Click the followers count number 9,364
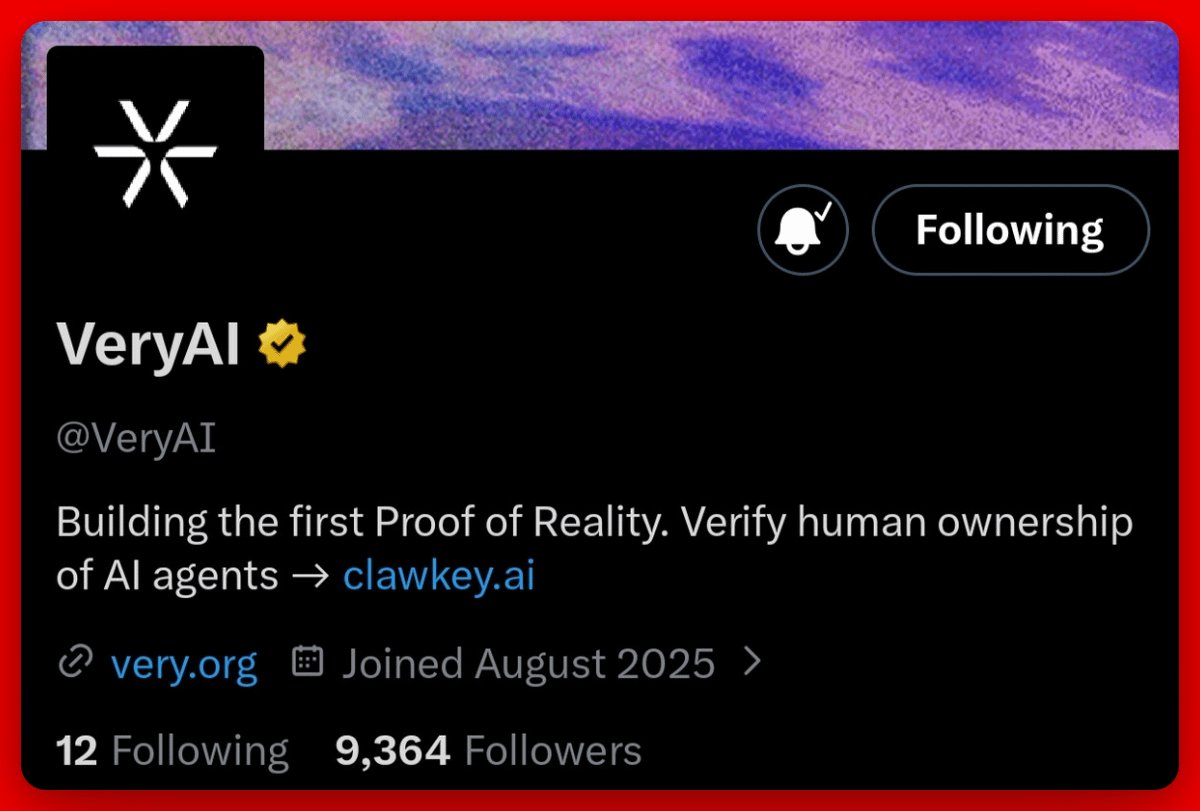The height and width of the screenshot is (811, 1200). coord(392,751)
